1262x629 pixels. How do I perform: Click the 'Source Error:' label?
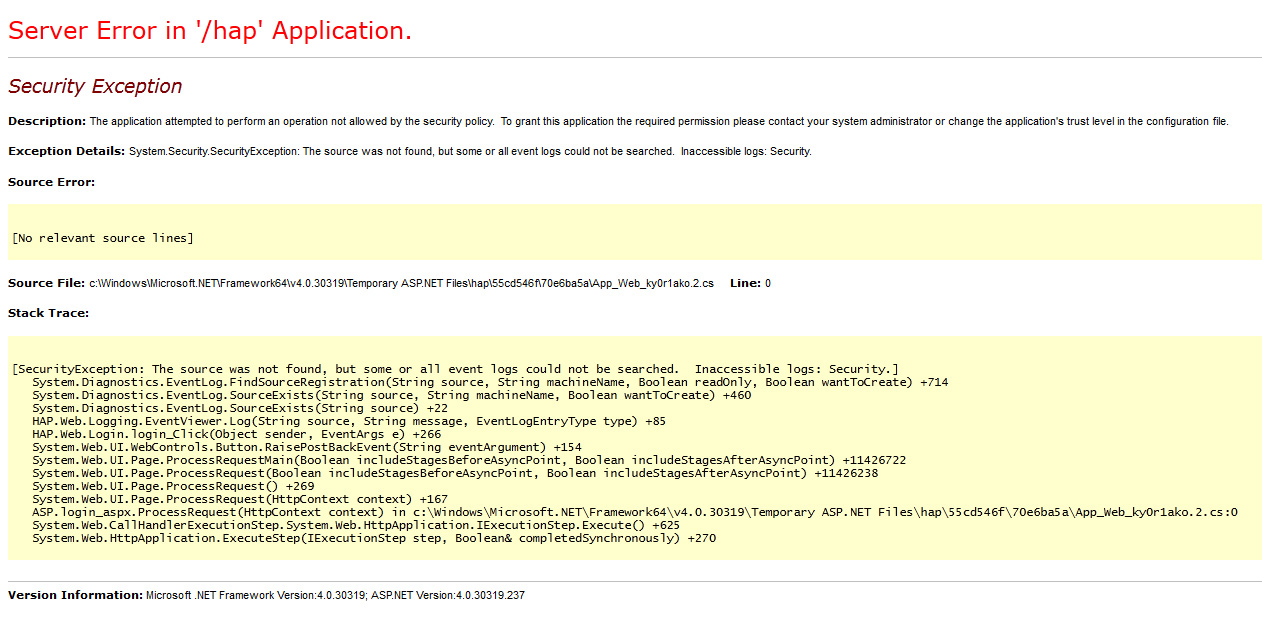point(46,182)
